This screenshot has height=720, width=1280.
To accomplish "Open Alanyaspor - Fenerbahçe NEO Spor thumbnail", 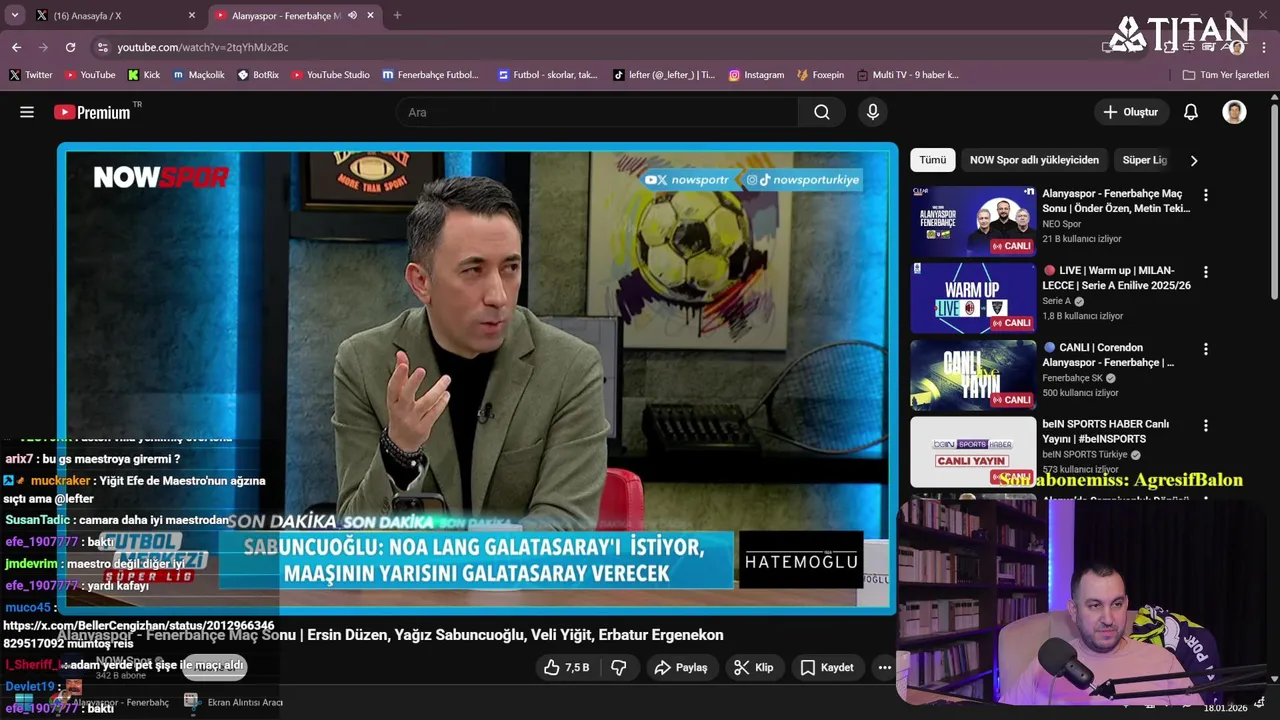I will [x=973, y=221].
